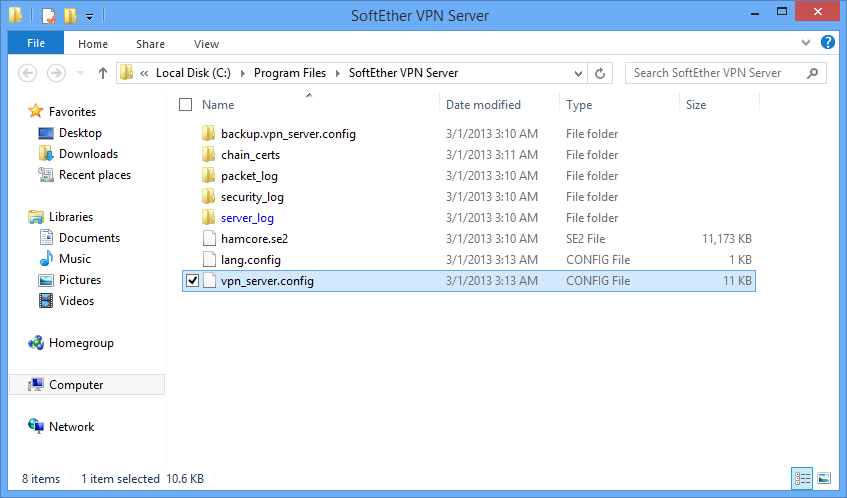Expand hidden path chevrons in address bar
The height and width of the screenshot is (498, 847).
pyautogui.click(x=144, y=73)
